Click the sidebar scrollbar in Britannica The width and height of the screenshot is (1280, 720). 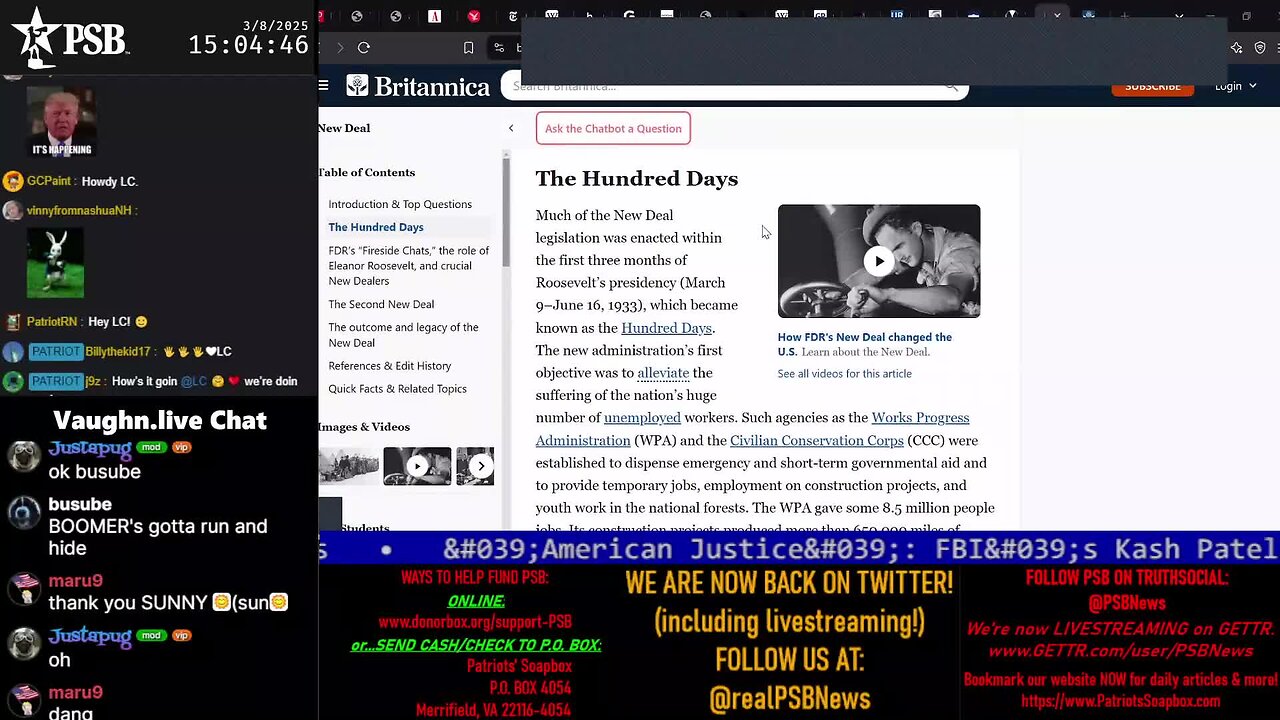(505, 214)
